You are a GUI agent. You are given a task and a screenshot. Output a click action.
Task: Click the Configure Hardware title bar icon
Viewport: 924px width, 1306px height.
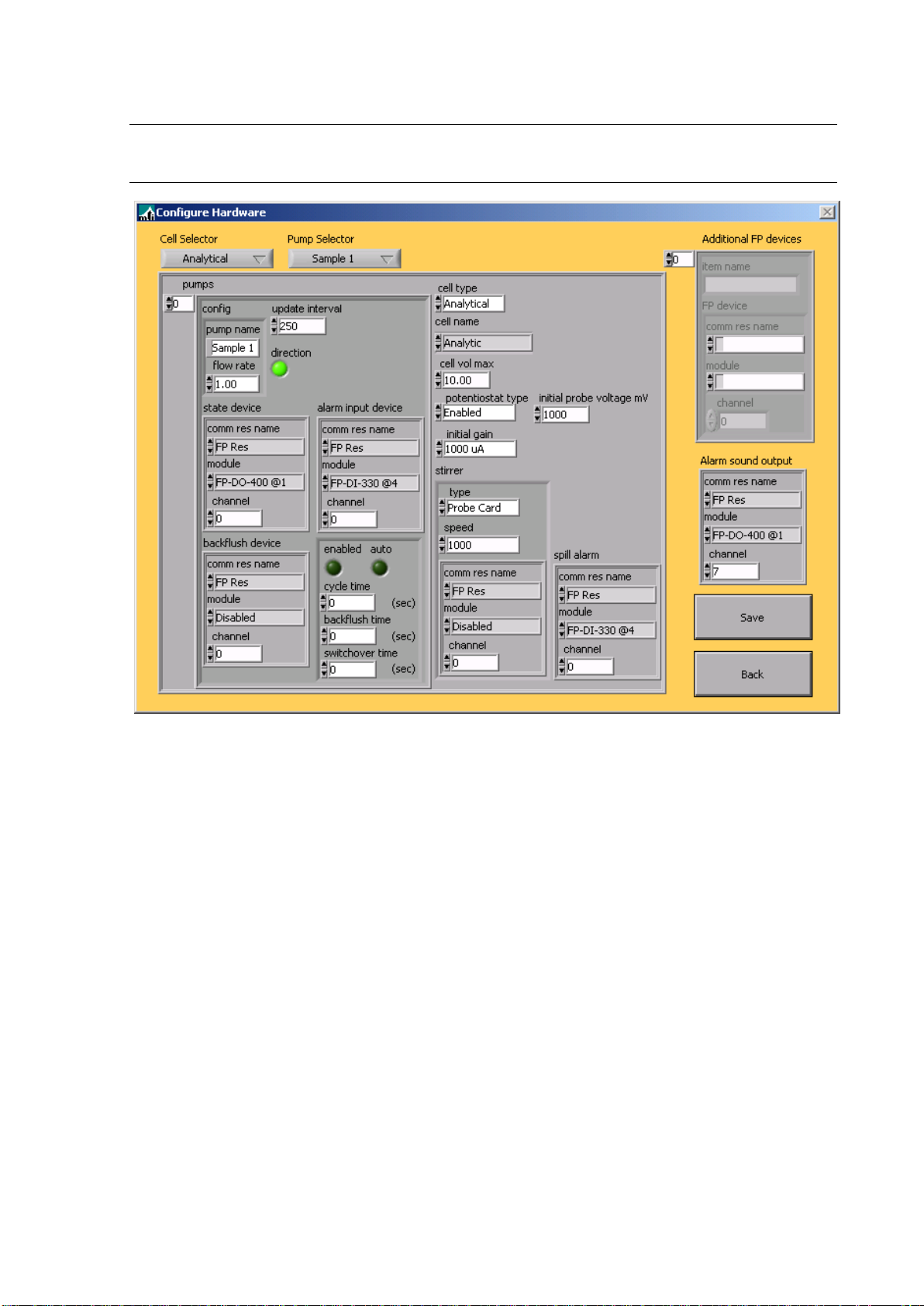[146, 212]
